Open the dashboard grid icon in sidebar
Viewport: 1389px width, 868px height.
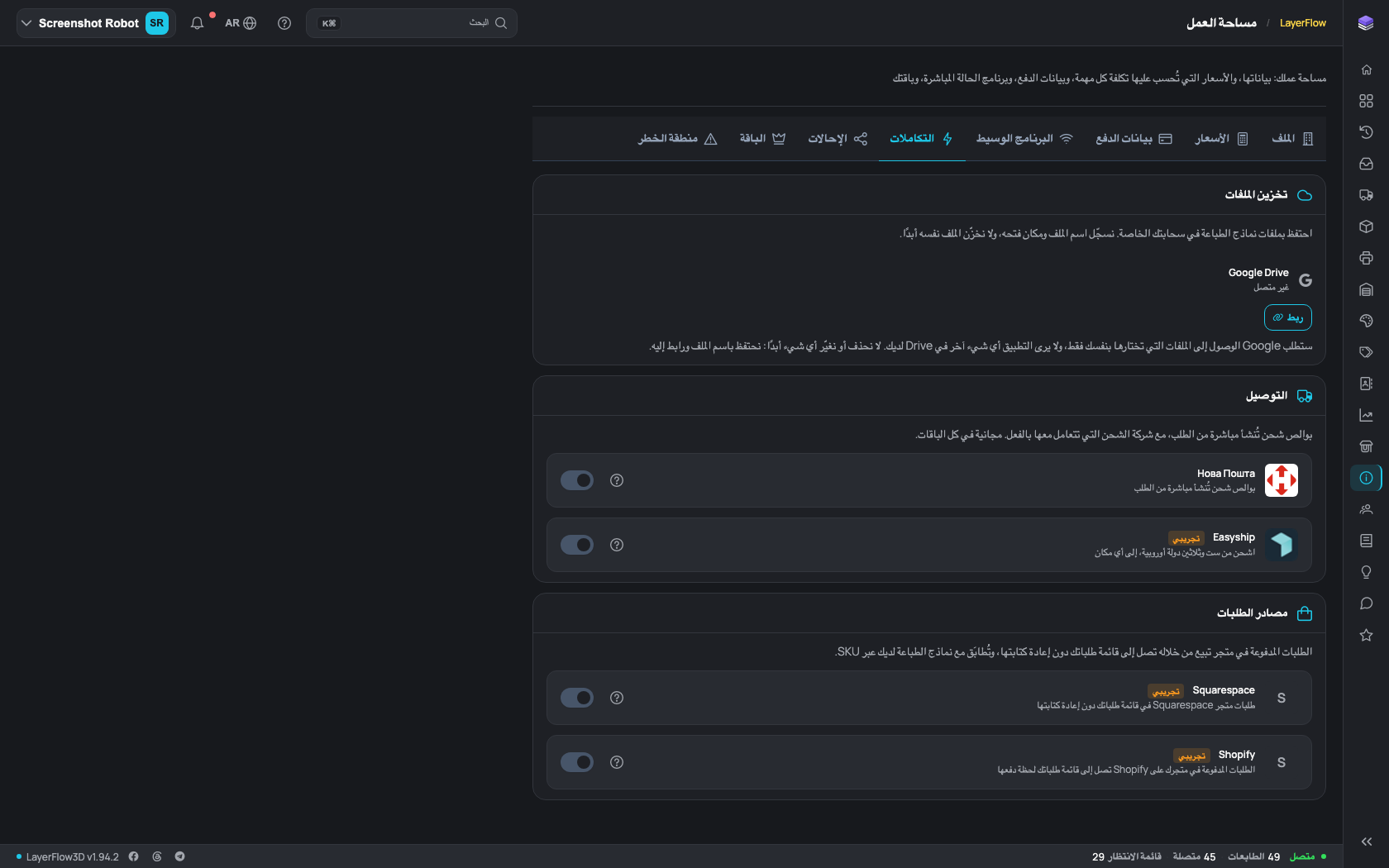1366,101
